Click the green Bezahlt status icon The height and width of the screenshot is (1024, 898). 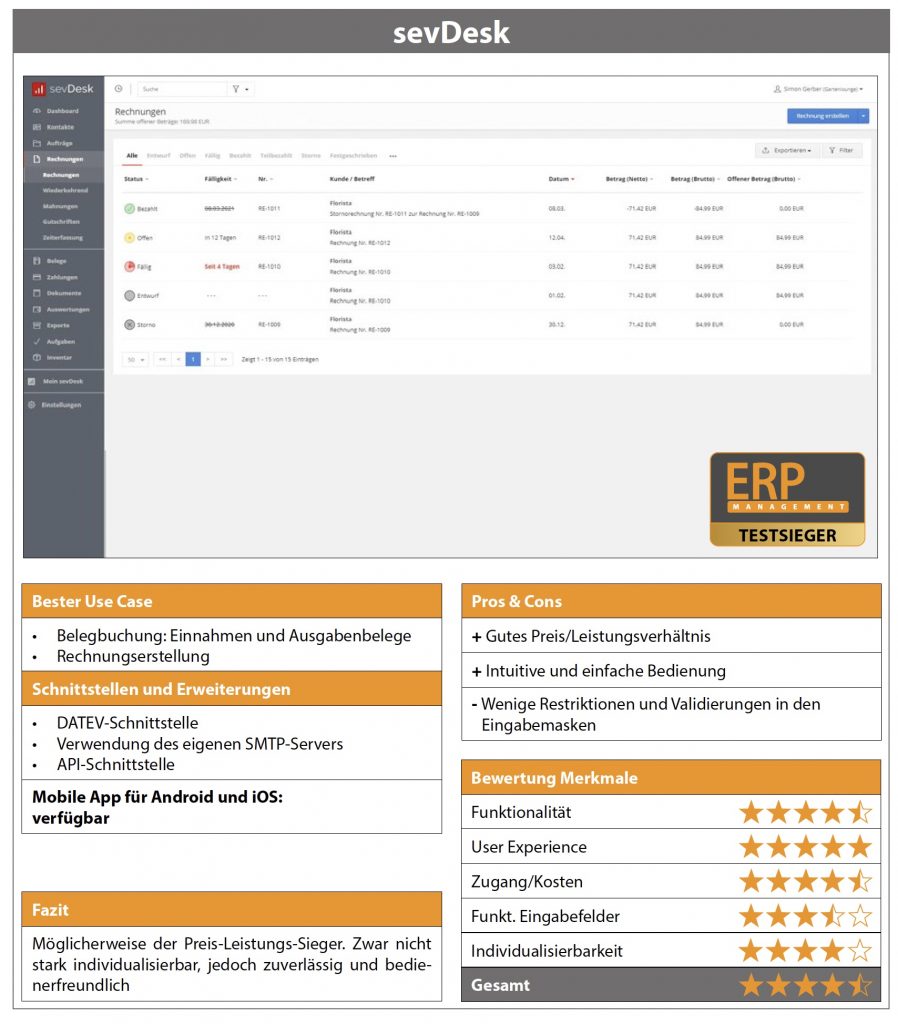coord(129,209)
